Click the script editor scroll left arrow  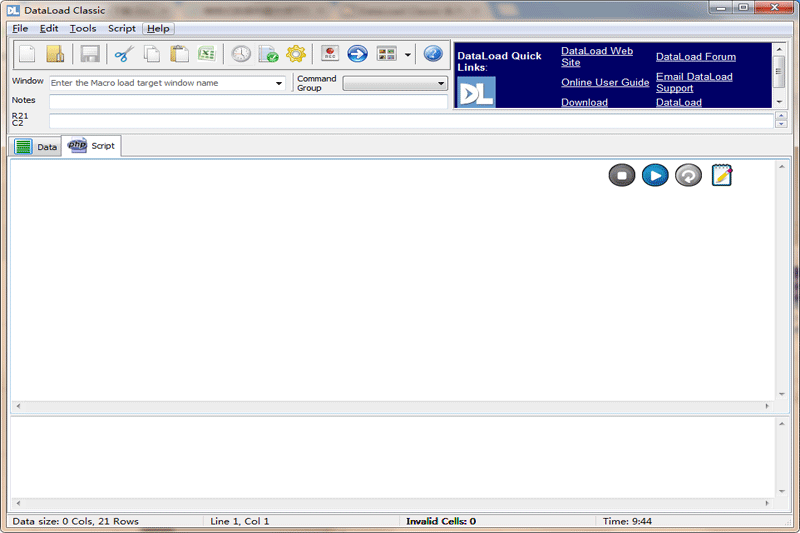(18, 406)
